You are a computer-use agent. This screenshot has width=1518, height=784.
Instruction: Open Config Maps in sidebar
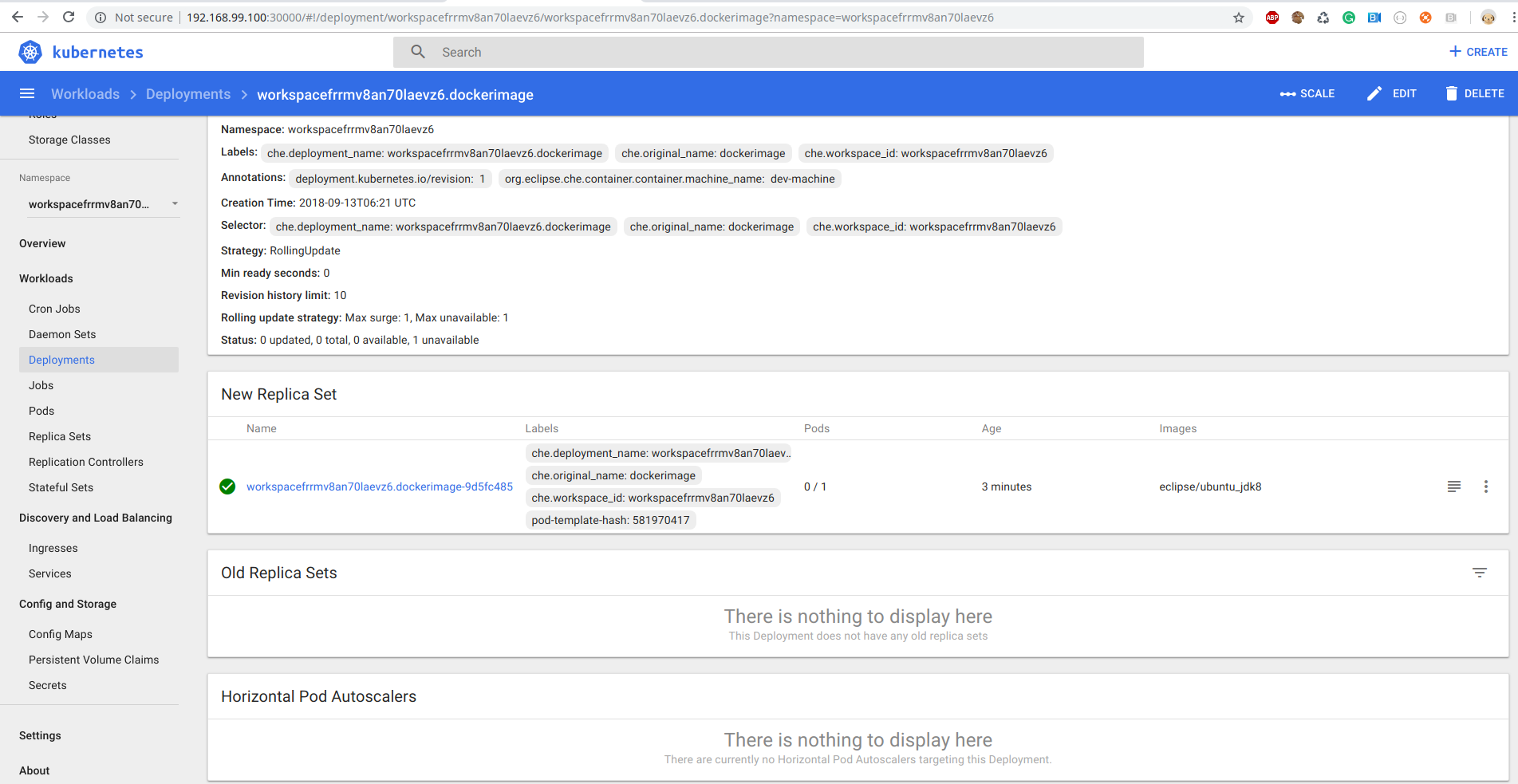[61, 634]
